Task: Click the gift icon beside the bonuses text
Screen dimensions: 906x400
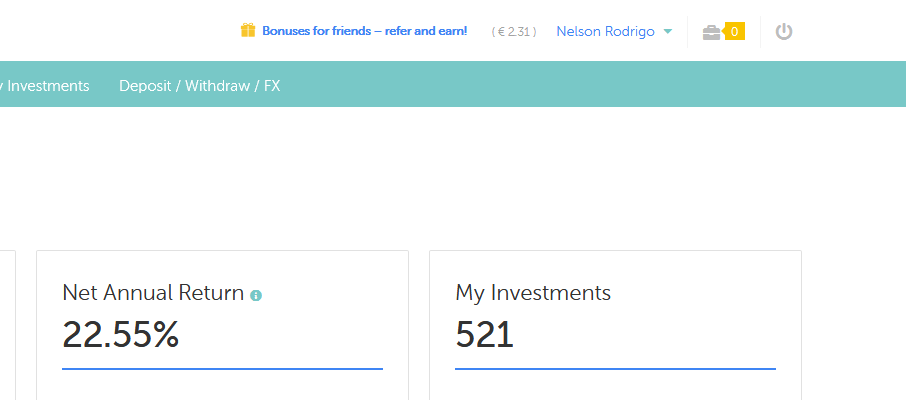Action: pyautogui.click(x=248, y=31)
